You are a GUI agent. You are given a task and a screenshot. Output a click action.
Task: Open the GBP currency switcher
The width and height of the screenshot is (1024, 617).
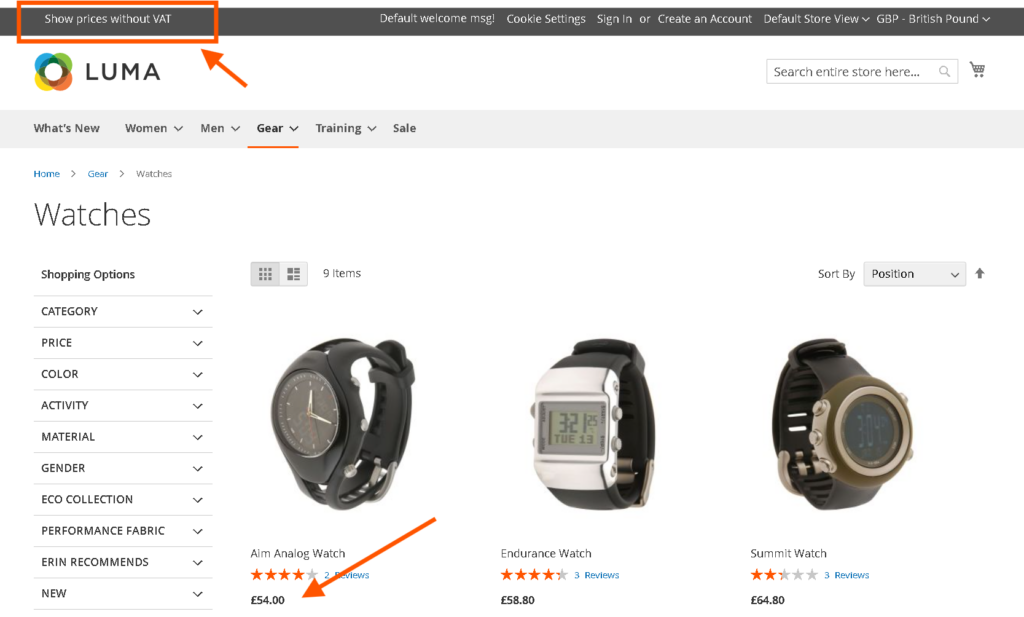coord(933,19)
